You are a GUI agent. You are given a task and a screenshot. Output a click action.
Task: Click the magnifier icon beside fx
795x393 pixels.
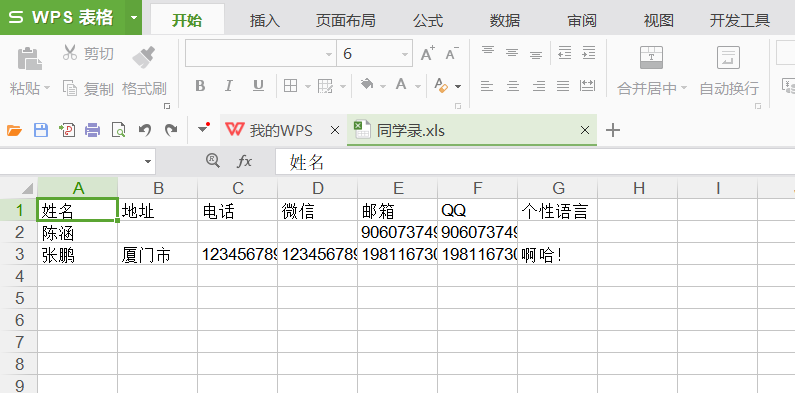pos(213,161)
